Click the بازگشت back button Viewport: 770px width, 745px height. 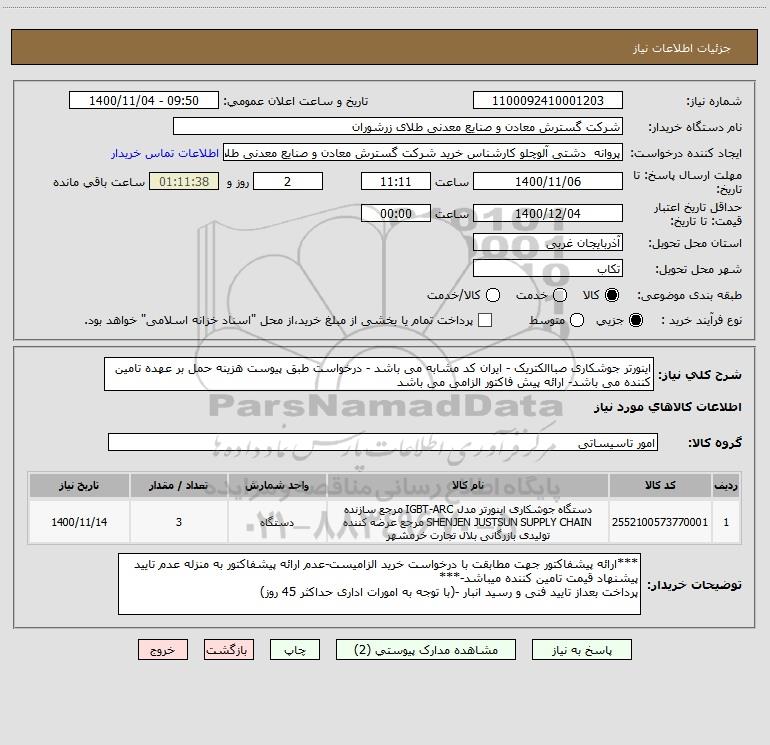[229, 650]
